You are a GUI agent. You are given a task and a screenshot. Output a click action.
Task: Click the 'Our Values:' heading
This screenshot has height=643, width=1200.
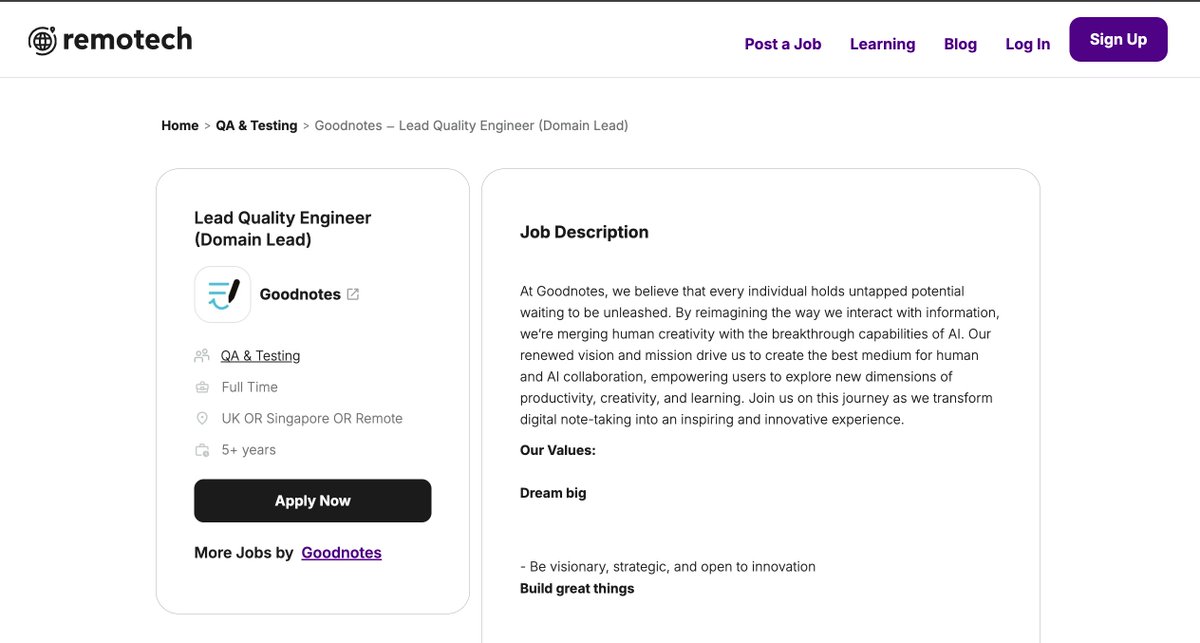click(x=558, y=450)
